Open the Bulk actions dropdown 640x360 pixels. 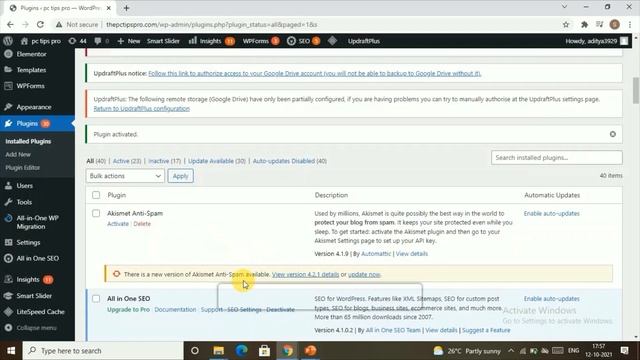[x=125, y=176]
